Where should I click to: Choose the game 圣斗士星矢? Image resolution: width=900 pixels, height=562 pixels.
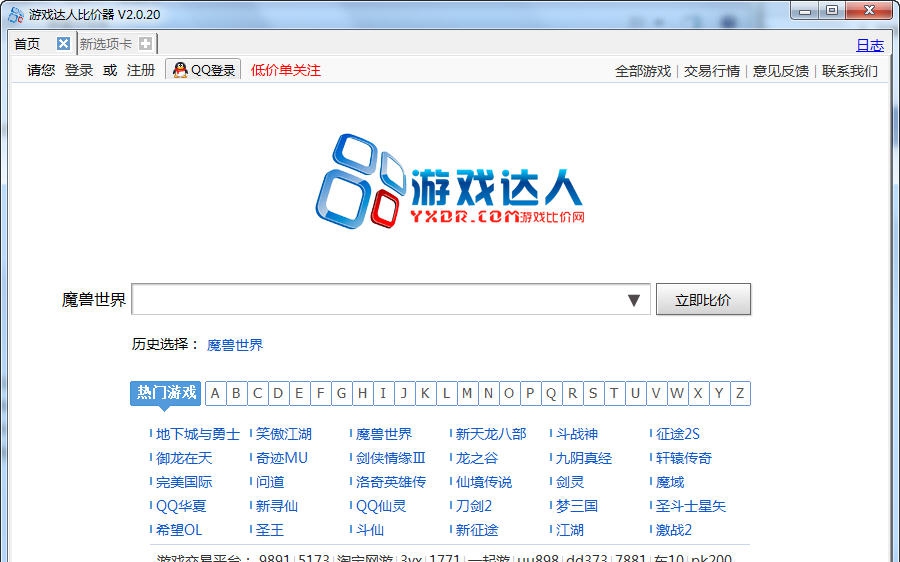691,506
